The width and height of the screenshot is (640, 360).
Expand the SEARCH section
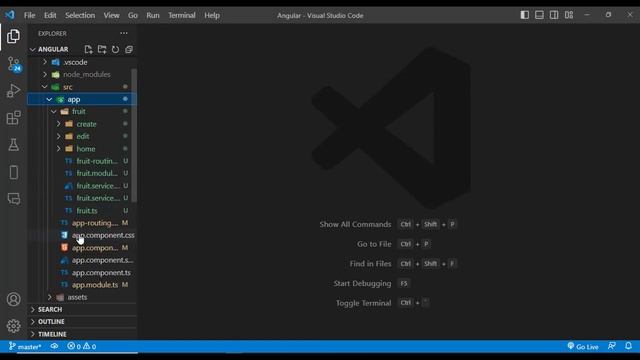pyautogui.click(x=82, y=309)
